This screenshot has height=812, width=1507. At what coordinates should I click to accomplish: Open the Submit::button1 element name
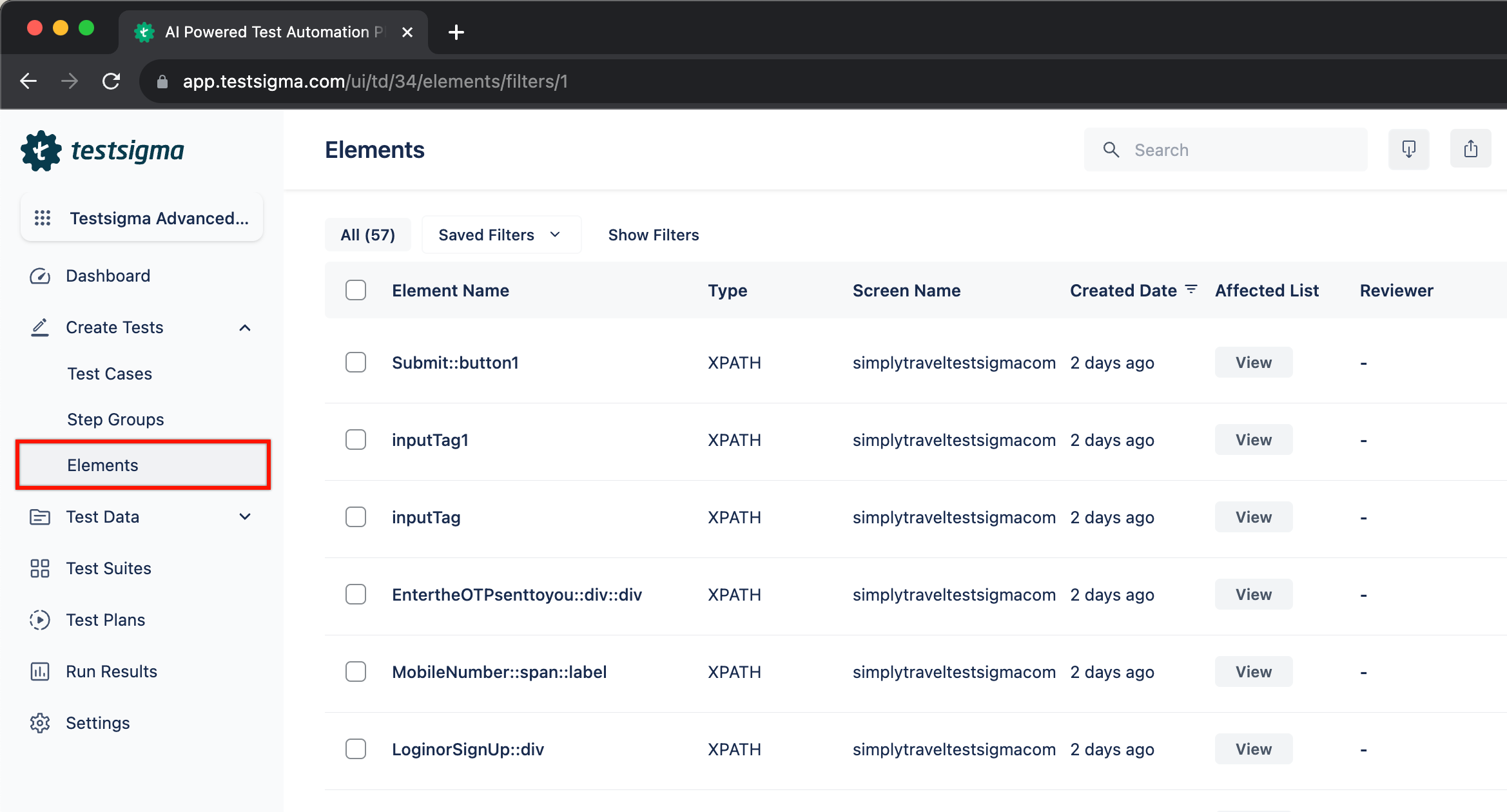point(455,363)
